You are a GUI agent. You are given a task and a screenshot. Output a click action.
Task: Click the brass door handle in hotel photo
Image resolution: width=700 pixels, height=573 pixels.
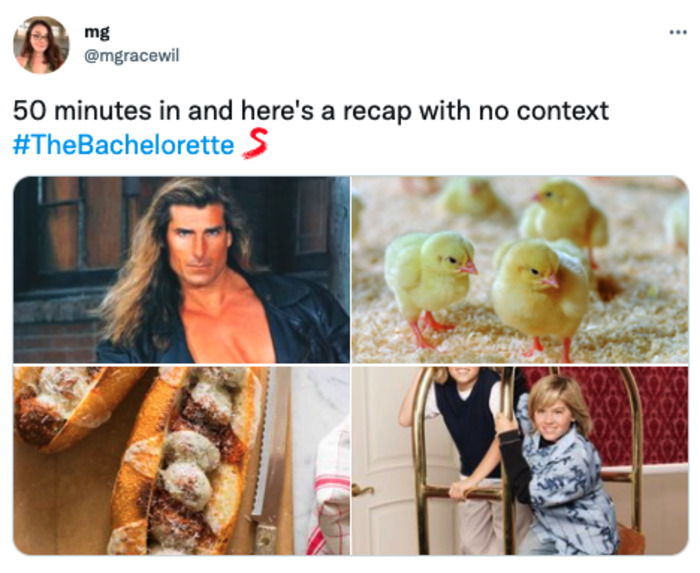362,490
